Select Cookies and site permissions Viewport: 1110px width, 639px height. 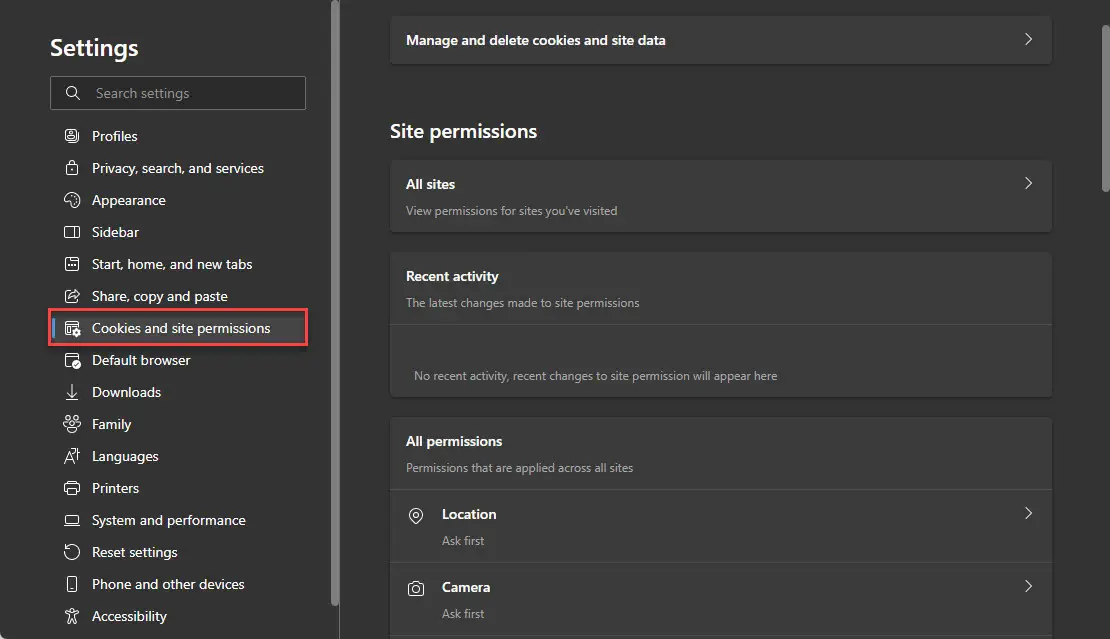tap(178, 328)
